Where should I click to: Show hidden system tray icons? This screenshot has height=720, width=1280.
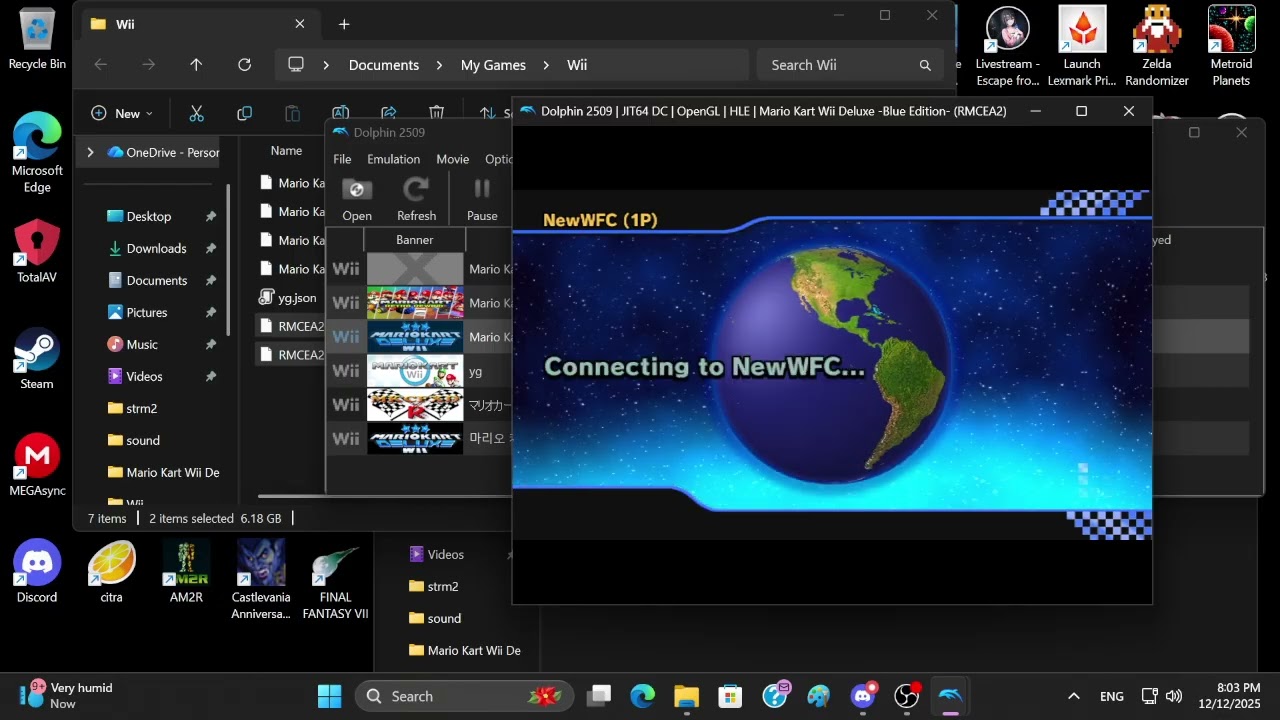(1074, 696)
